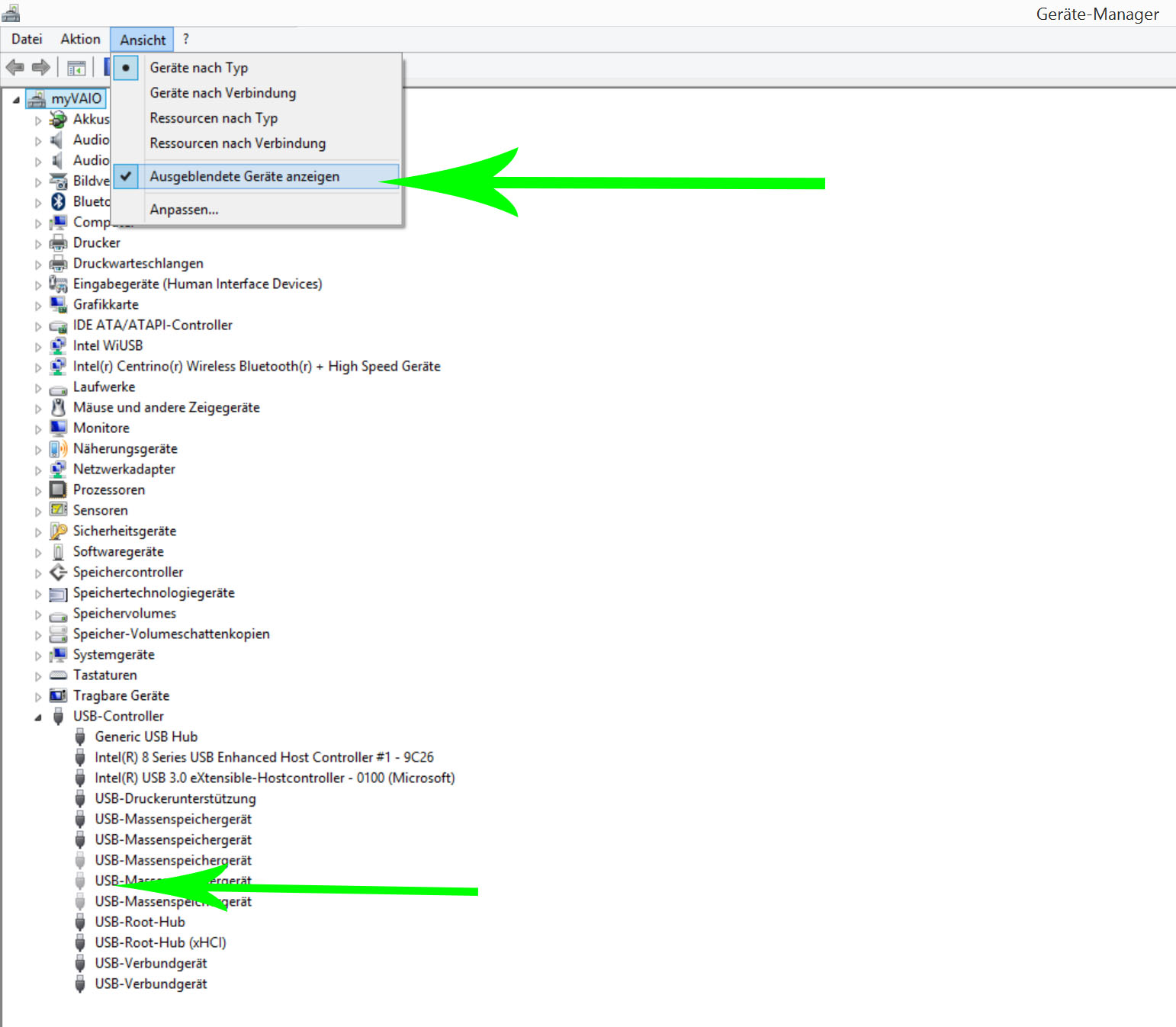Click the mouse icon next to Mäuse und andere Zeigegeräte
This screenshot has height=1027, width=1176.
coord(58,407)
